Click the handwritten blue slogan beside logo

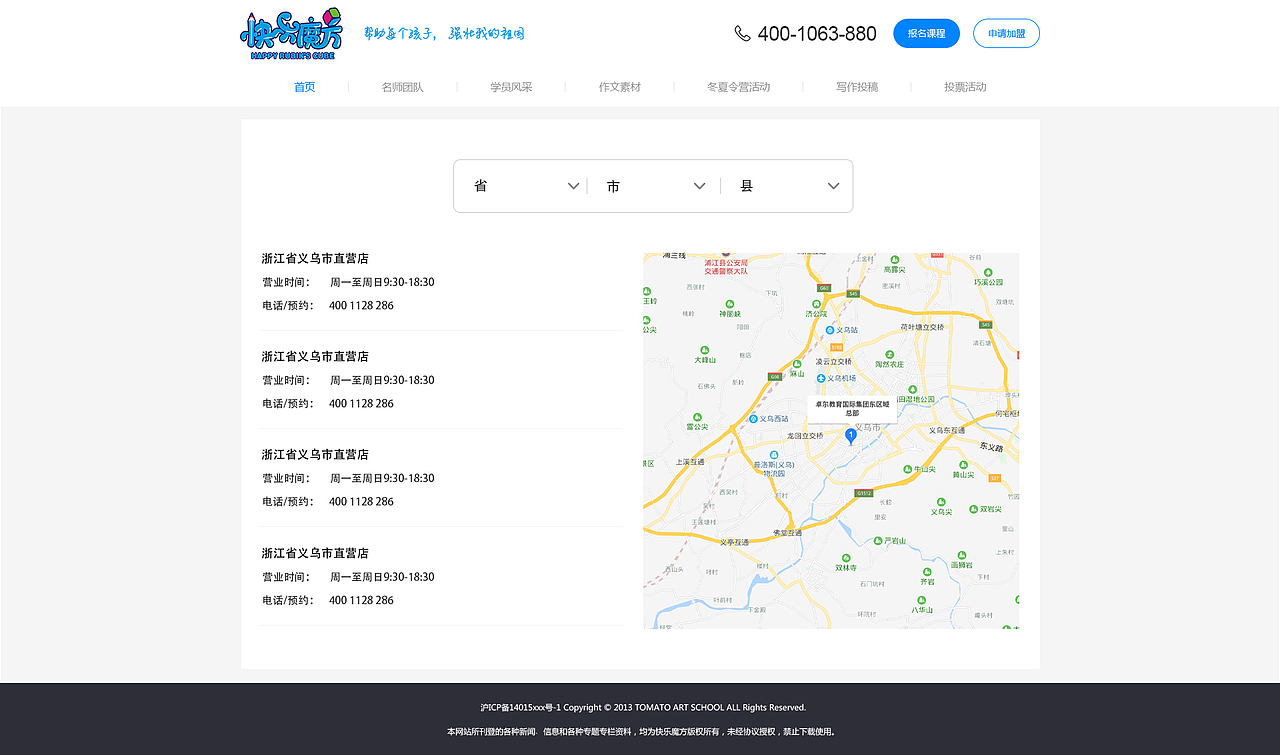(x=443, y=34)
